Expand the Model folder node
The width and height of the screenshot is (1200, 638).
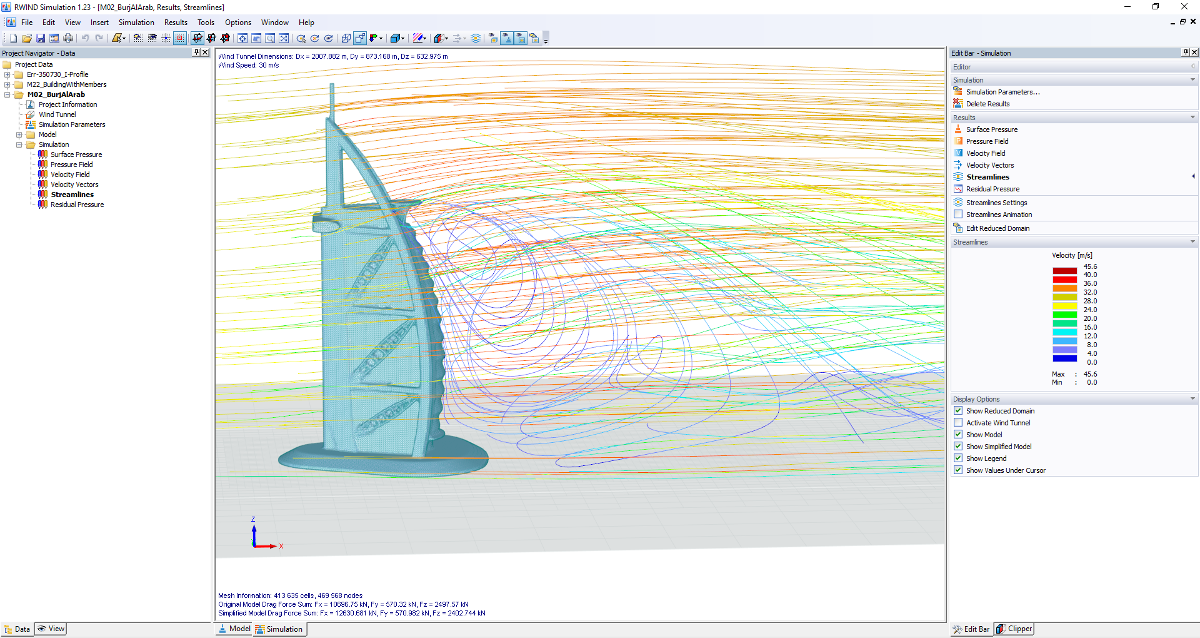coord(18,135)
